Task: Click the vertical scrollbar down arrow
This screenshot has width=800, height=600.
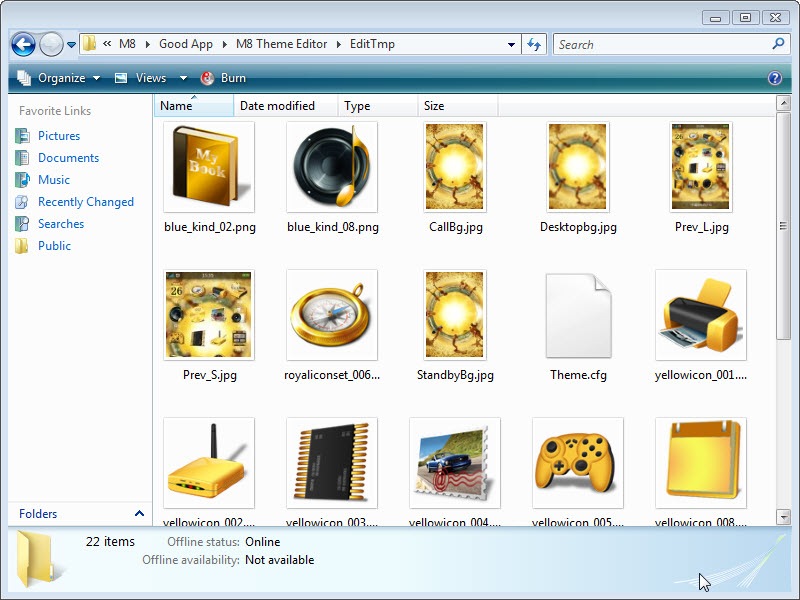Action: [x=783, y=517]
